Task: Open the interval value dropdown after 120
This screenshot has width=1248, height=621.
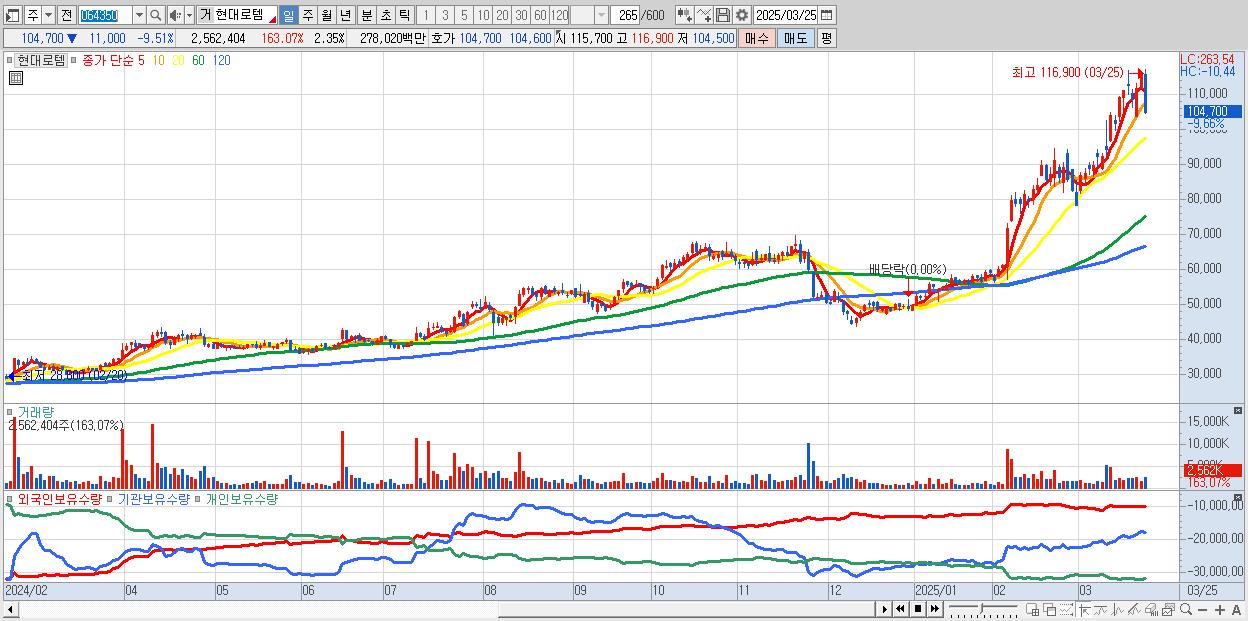Action: click(601, 15)
